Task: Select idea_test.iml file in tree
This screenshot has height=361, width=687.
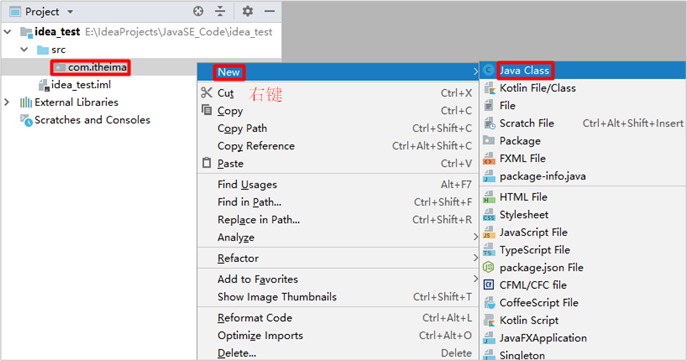Action: (x=81, y=85)
